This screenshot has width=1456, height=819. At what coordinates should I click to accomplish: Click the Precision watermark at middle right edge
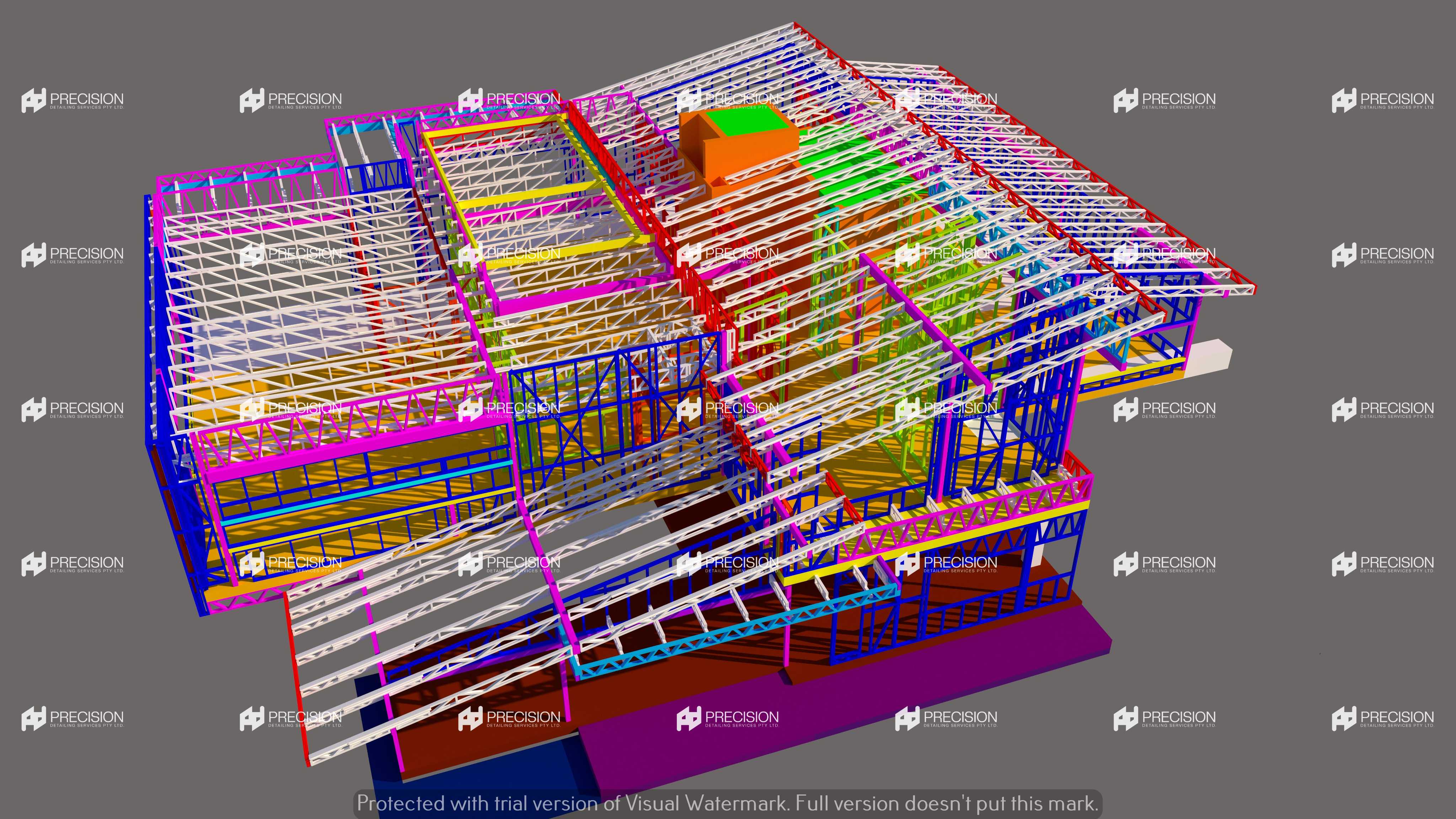coord(1382,409)
